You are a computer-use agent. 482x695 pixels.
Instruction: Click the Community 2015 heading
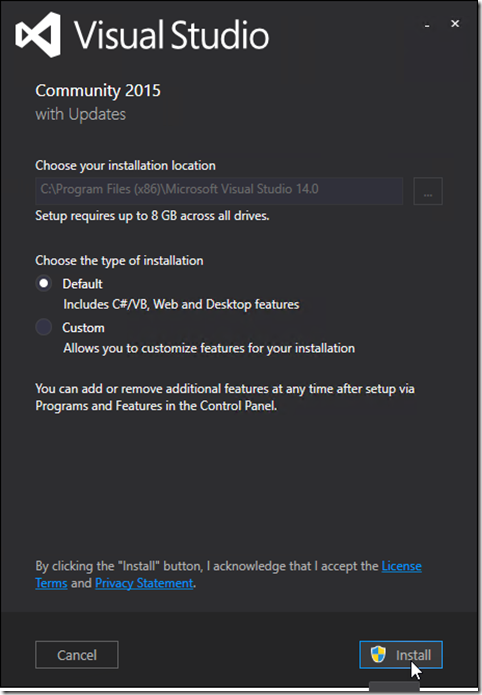click(x=98, y=90)
